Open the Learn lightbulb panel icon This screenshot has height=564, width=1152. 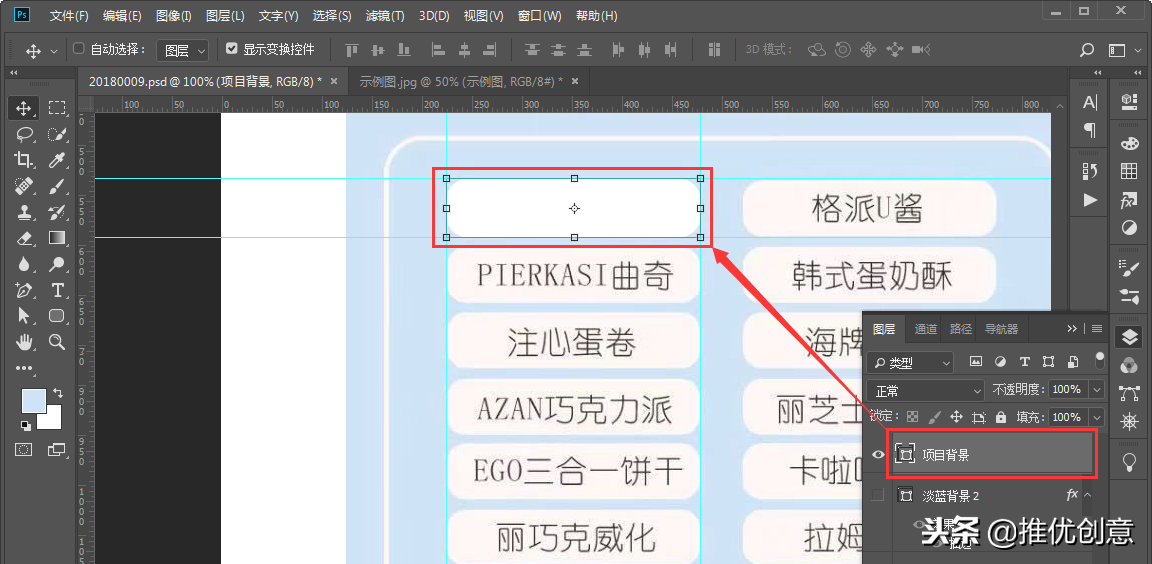pyautogui.click(x=1129, y=460)
